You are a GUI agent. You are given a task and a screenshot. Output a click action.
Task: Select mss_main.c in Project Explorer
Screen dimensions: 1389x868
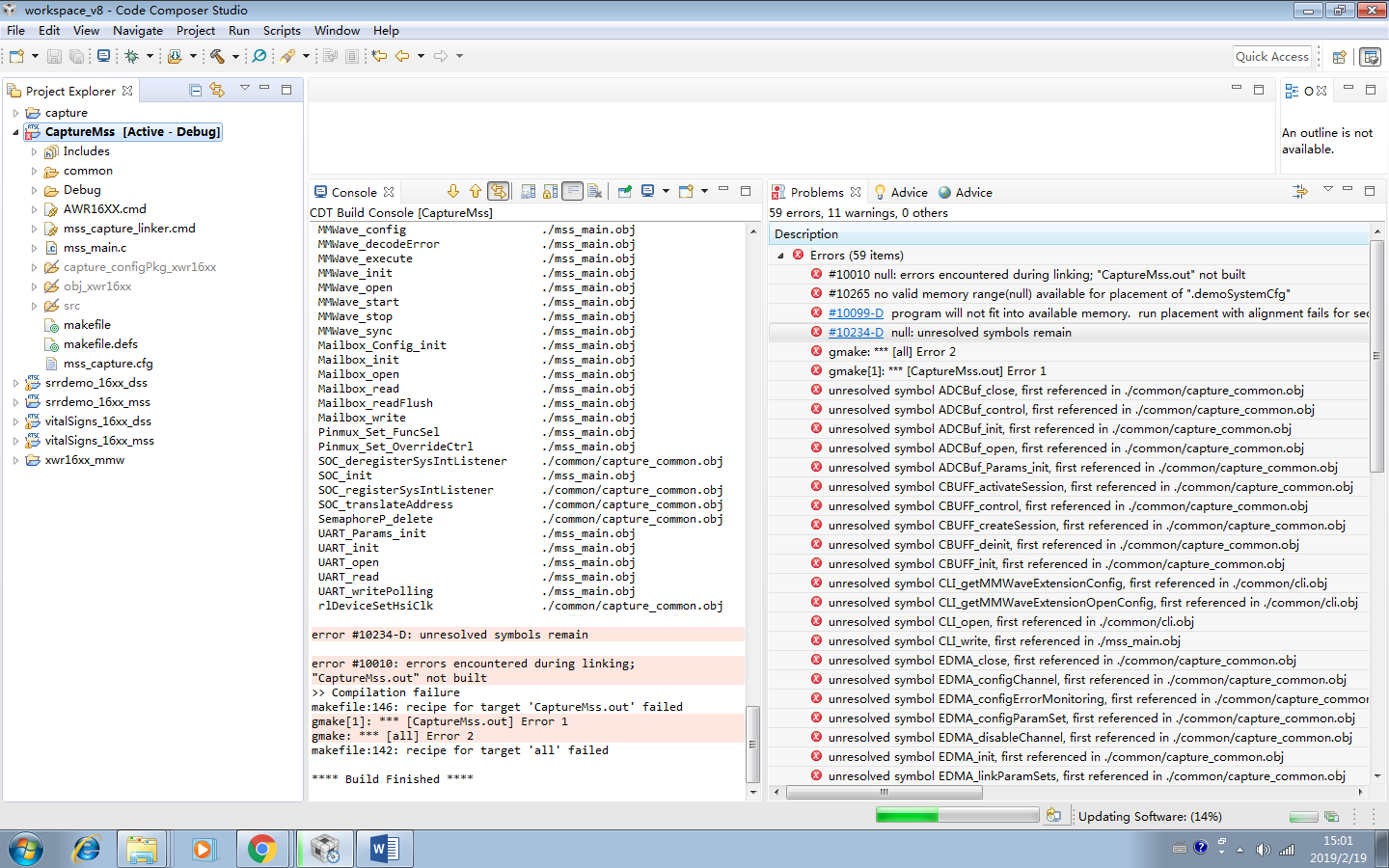click(x=95, y=248)
